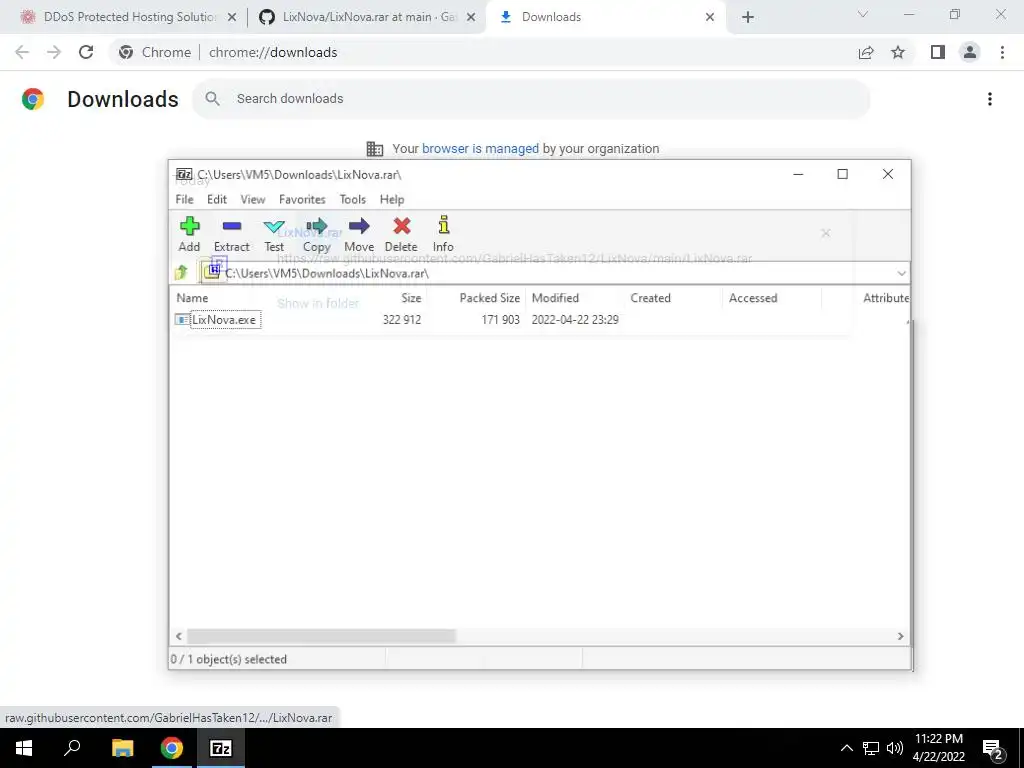This screenshot has height=768, width=1024.
Task: Click the scroll right arrow in 7-Zip list
Action: pos(901,636)
